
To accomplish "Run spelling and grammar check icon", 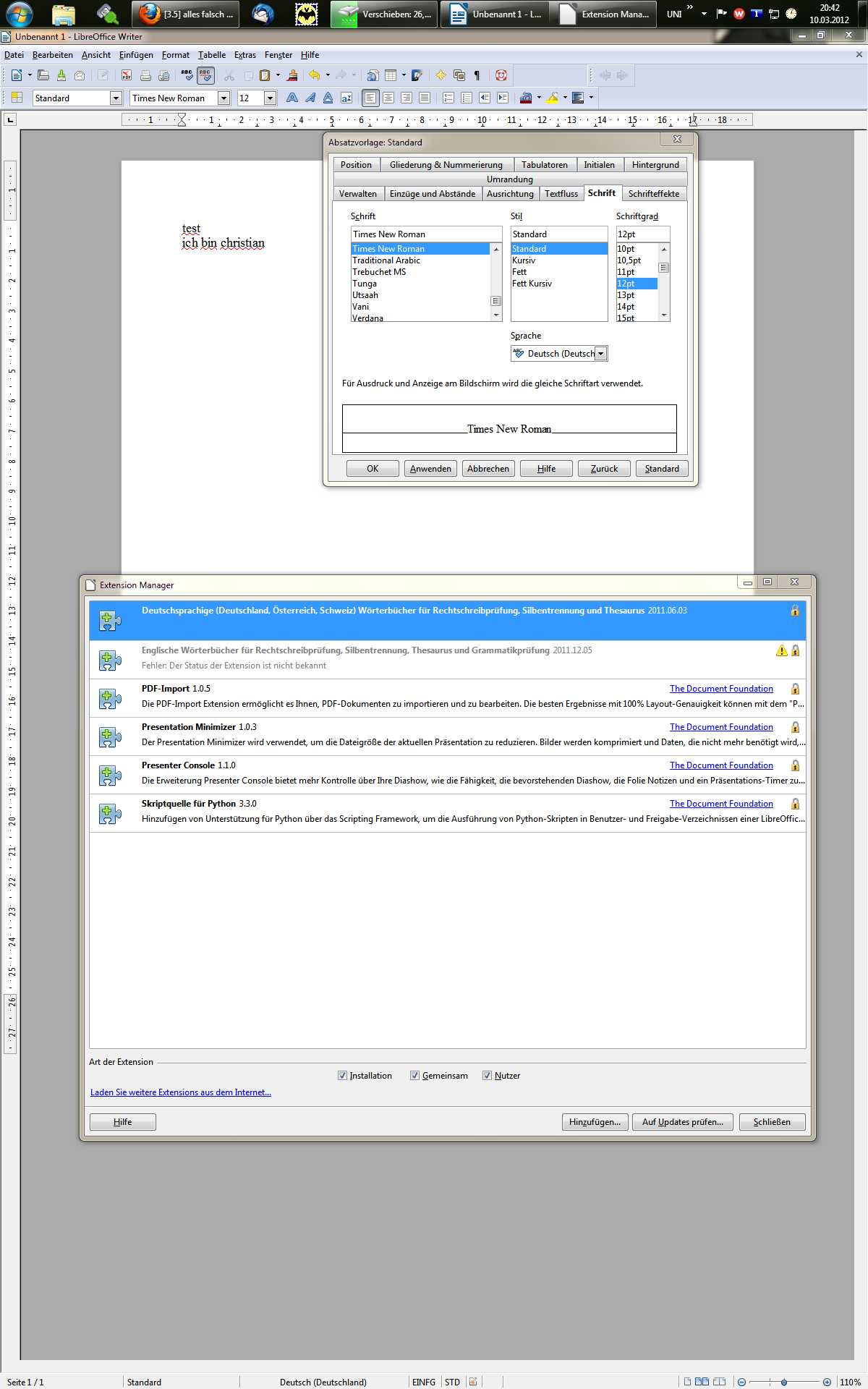I will (x=187, y=75).
